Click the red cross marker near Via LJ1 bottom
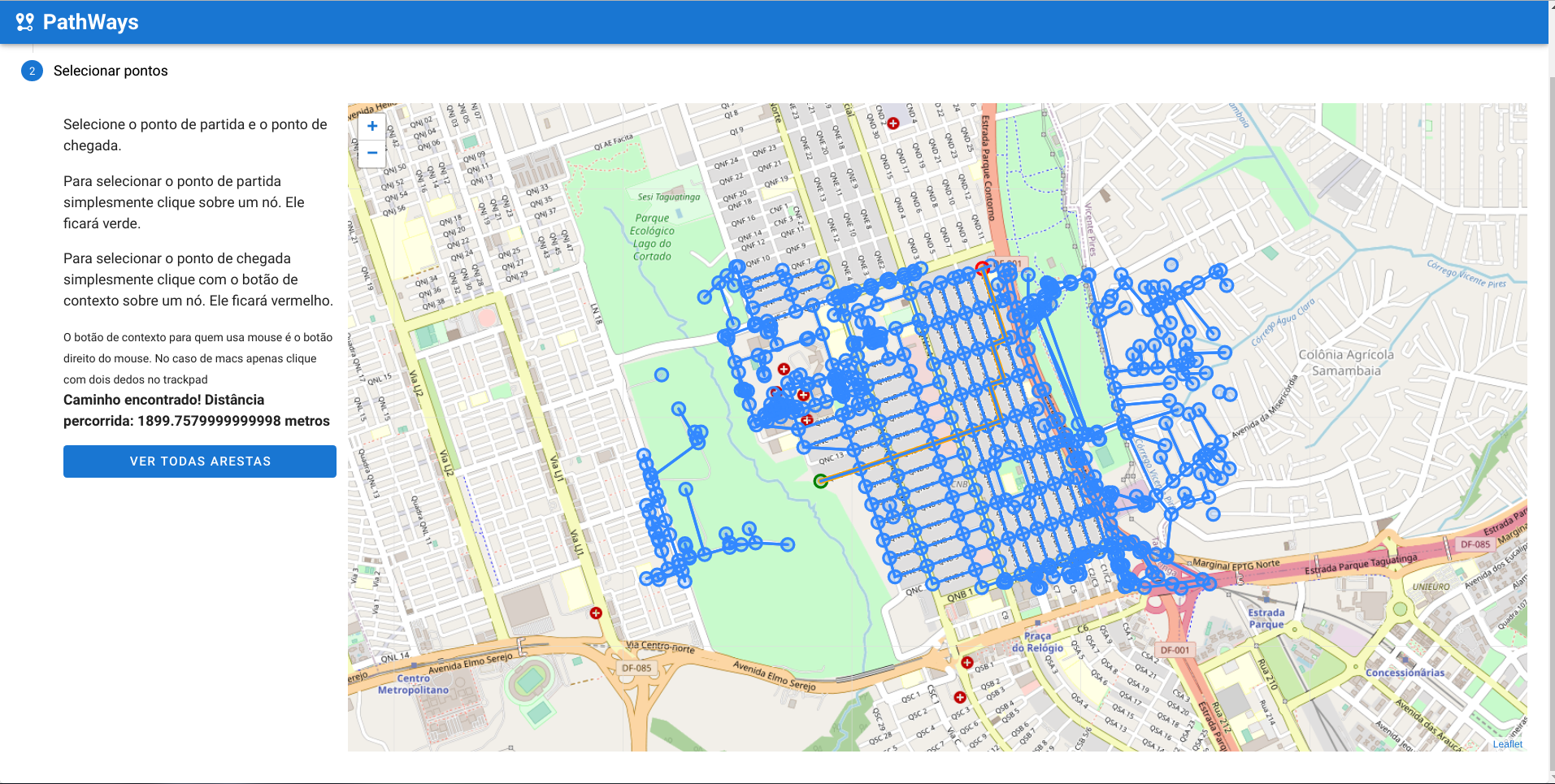The image size is (1555, 784). coord(596,613)
